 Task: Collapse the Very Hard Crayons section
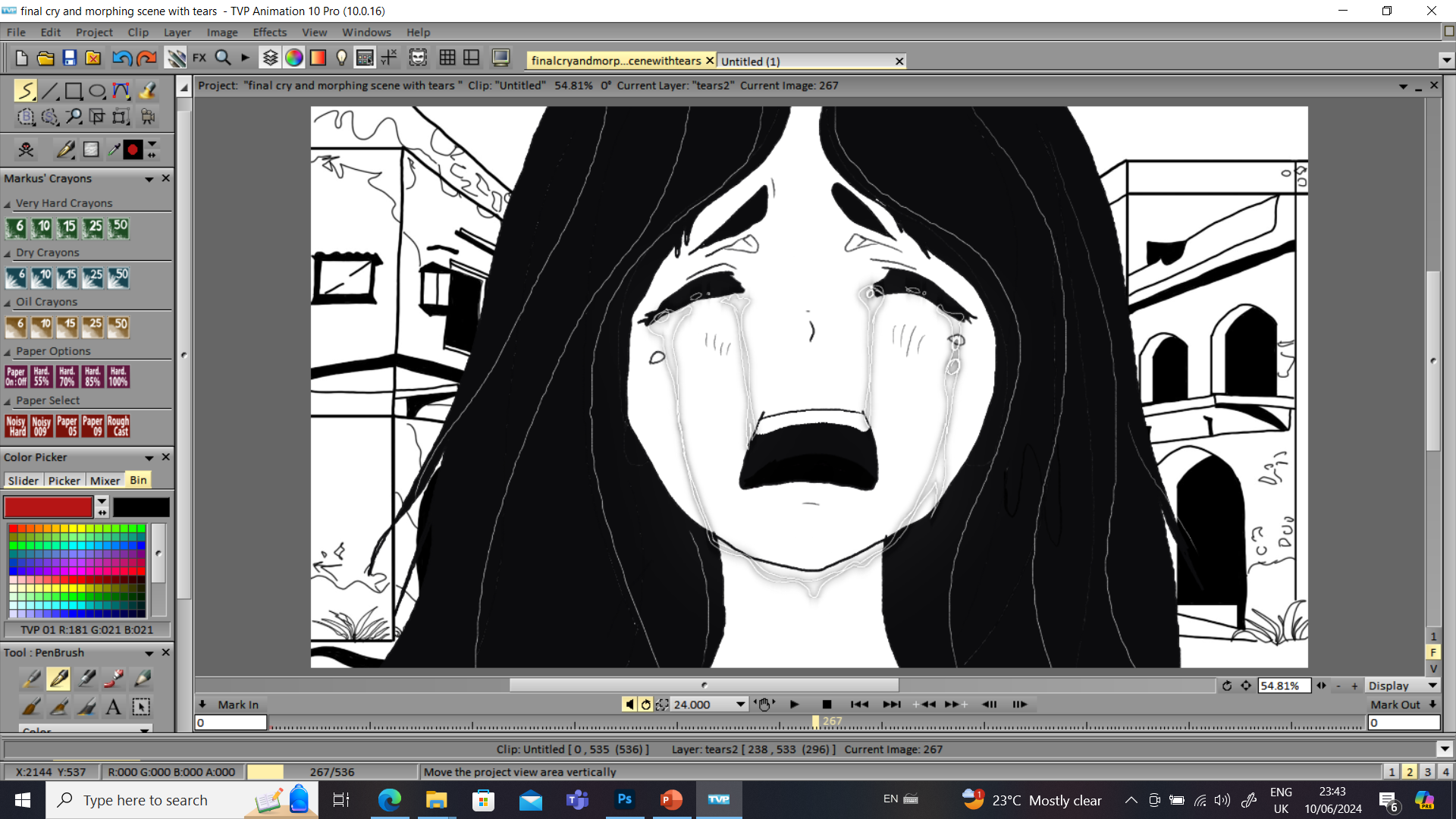[8, 204]
